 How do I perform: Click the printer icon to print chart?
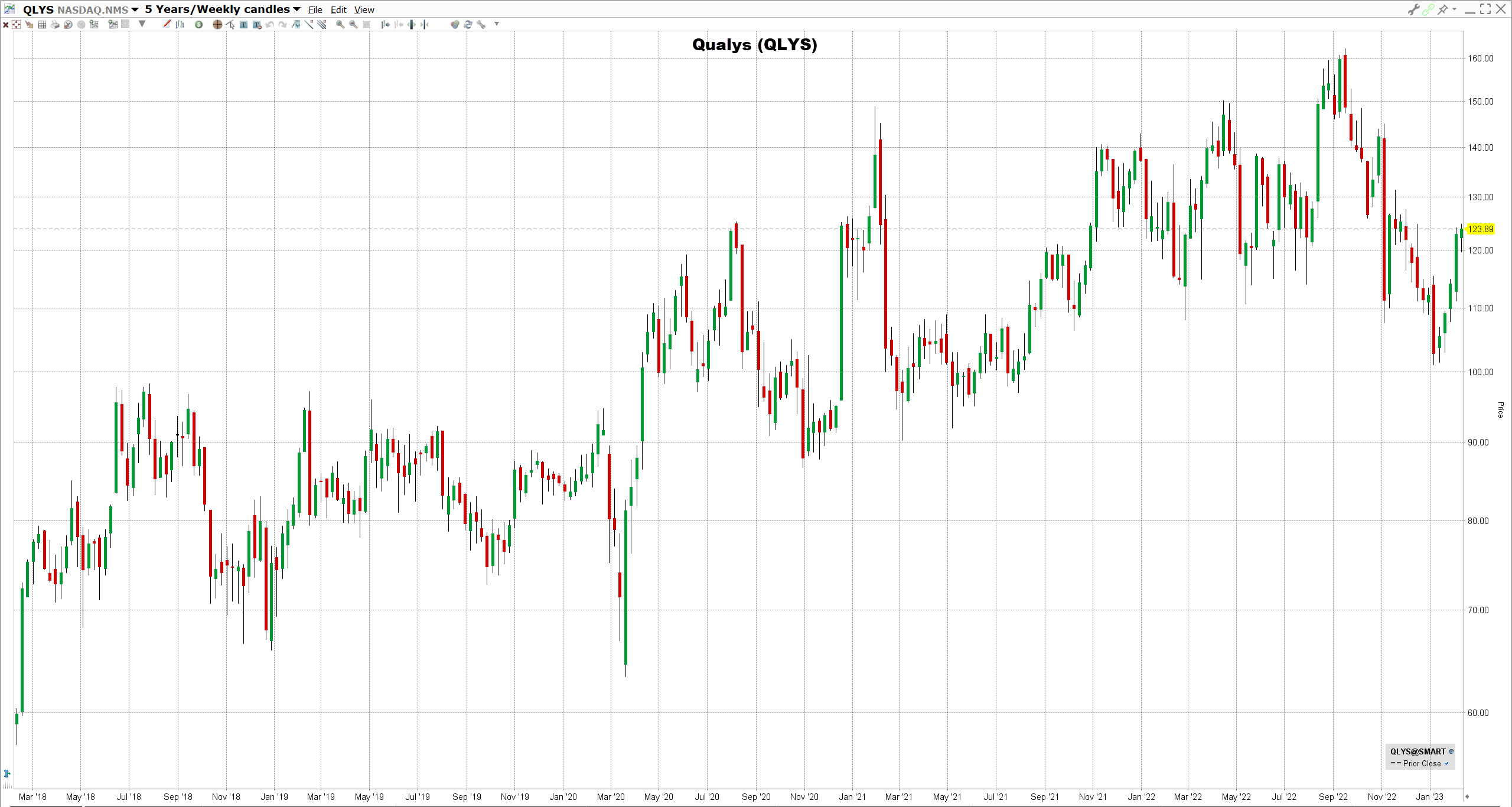point(55,24)
